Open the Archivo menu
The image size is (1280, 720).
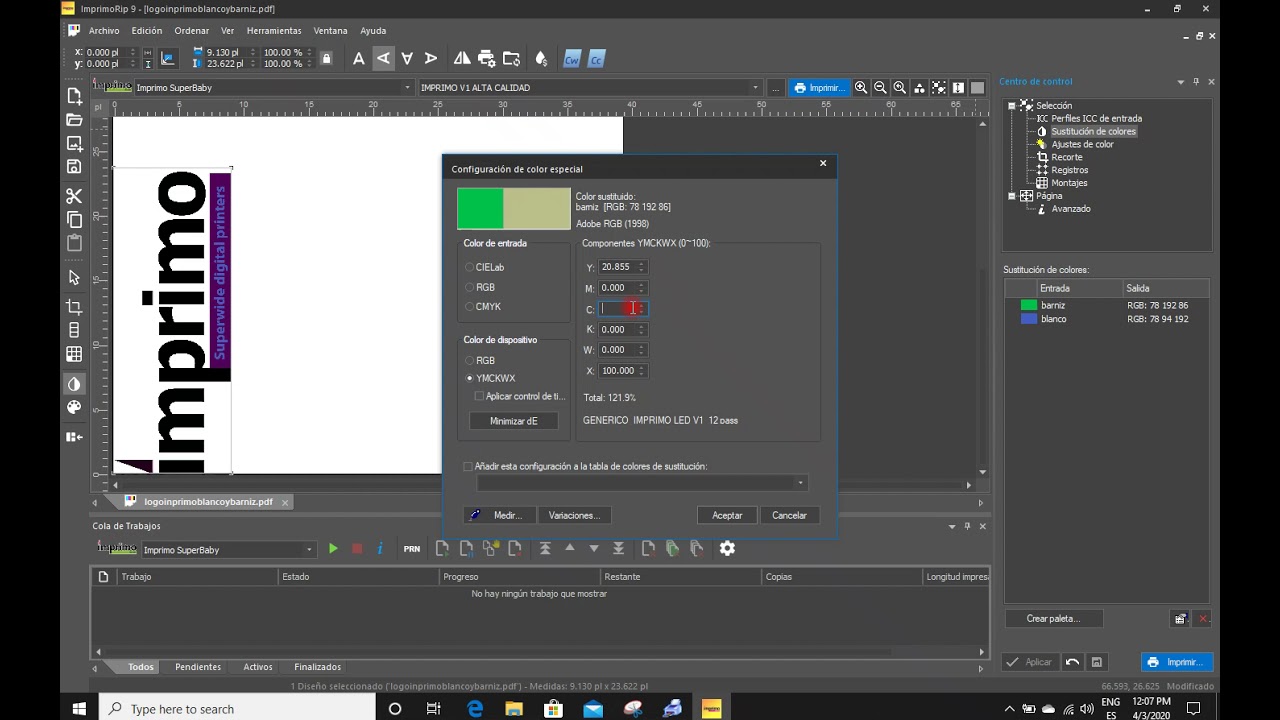click(103, 31)
